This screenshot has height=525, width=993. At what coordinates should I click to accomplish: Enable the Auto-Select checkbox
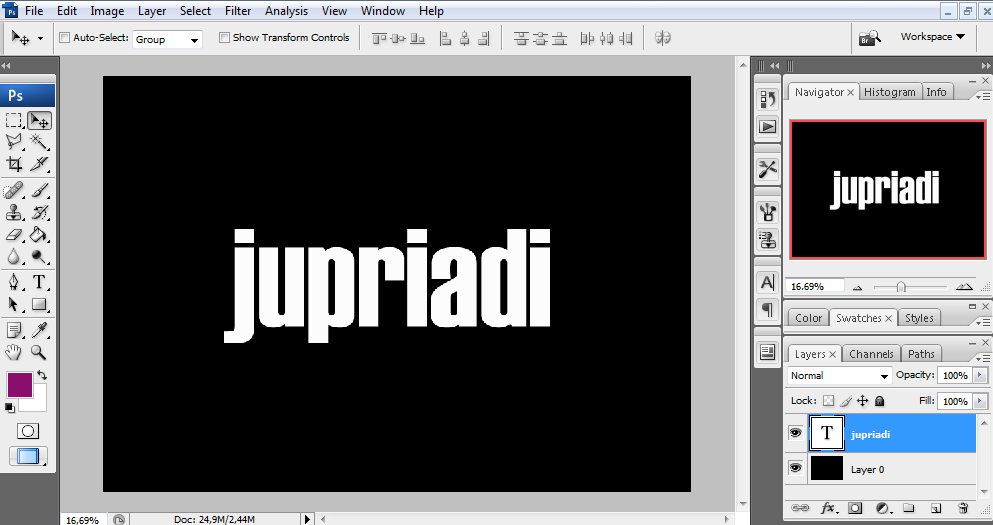pyautogui.click(x=64, y=37)
